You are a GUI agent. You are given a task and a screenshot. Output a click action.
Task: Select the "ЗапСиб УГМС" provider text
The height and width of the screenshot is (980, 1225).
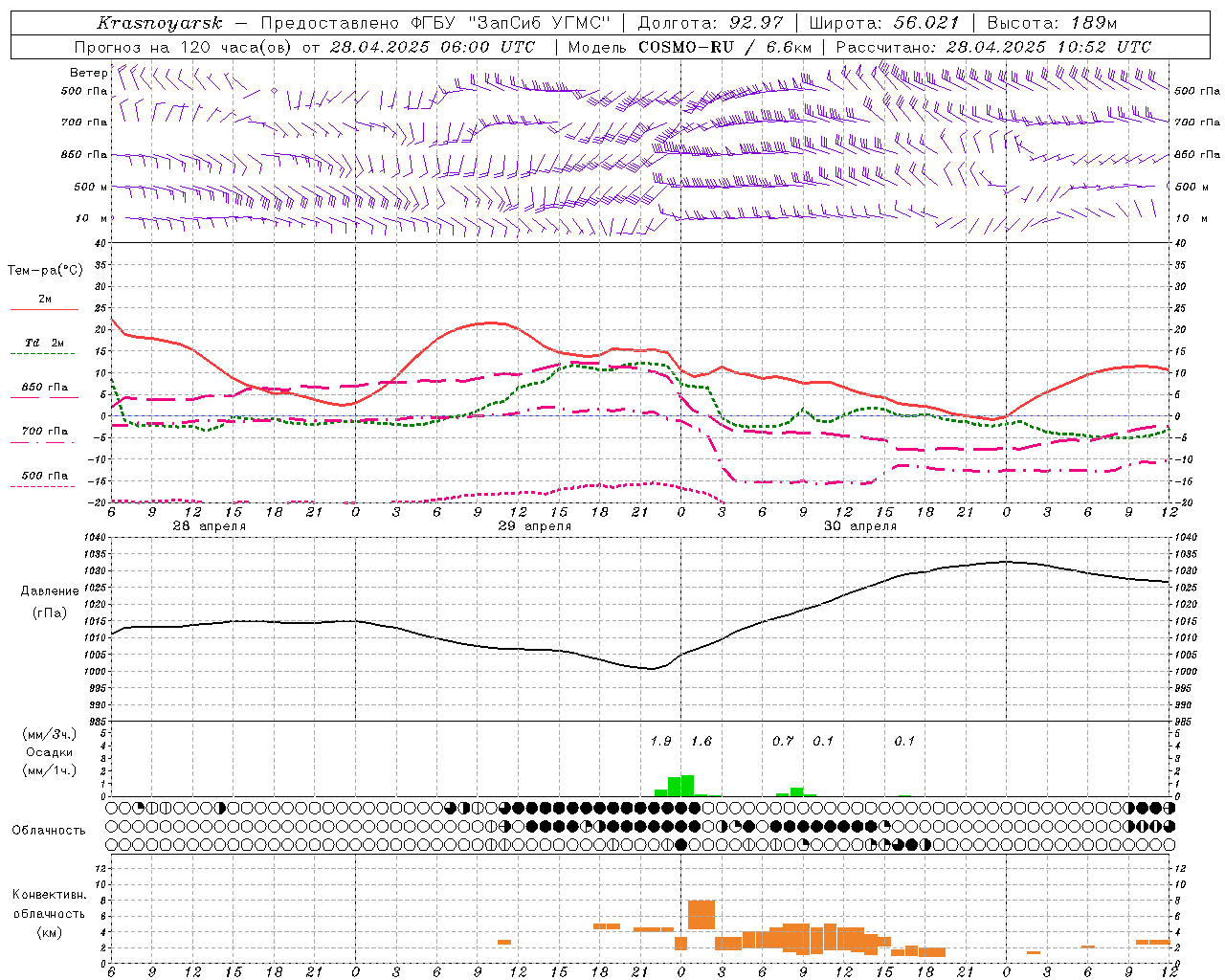pos(541,23)
